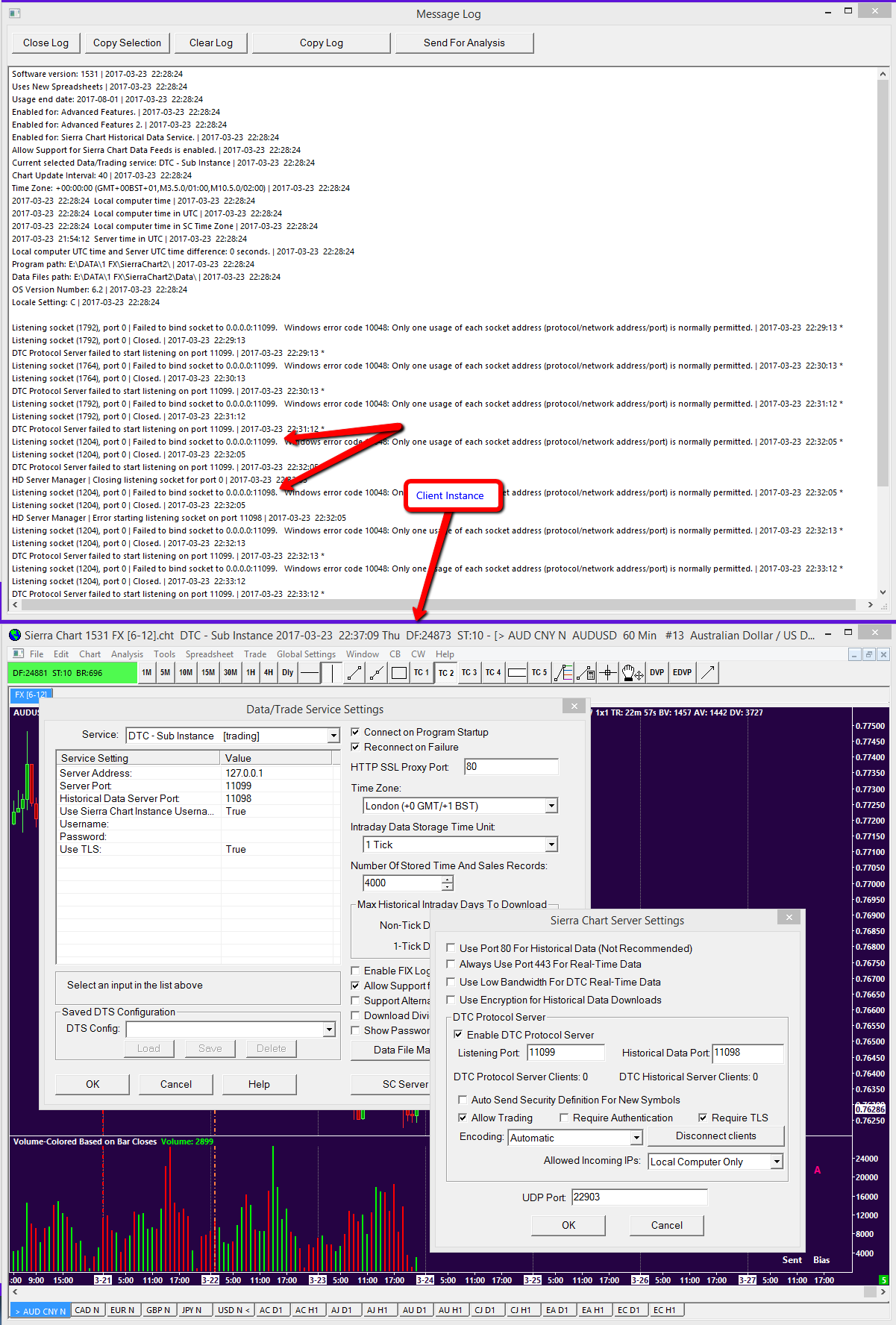Open the File menu

(x=37, y=654)
